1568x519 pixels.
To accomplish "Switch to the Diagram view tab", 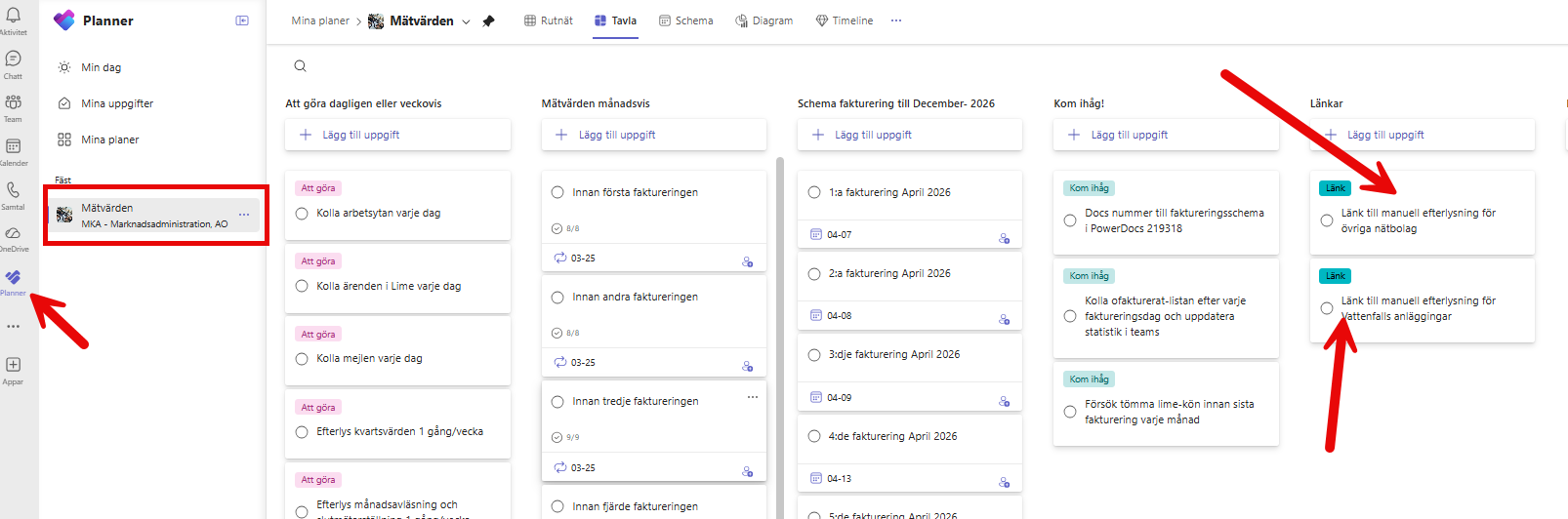I will pyautogui.click(x=763, y=20).
